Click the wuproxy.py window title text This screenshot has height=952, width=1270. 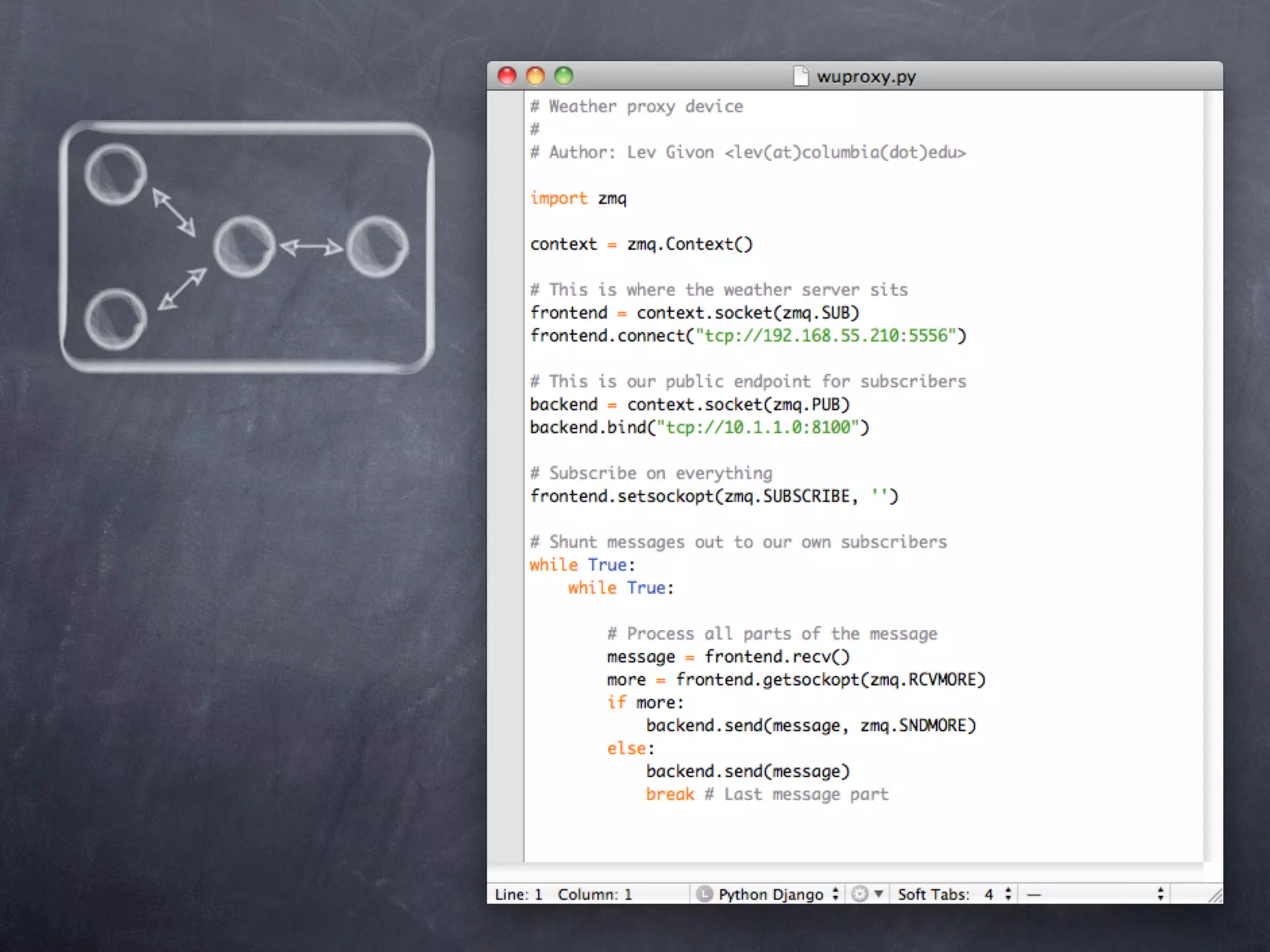click(x=866, y=77)
